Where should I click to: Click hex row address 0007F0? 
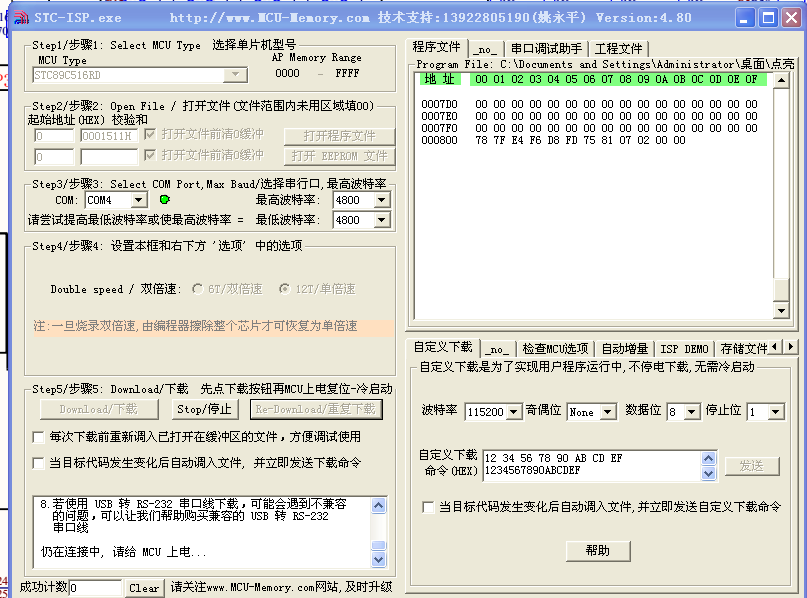point(439,128)
